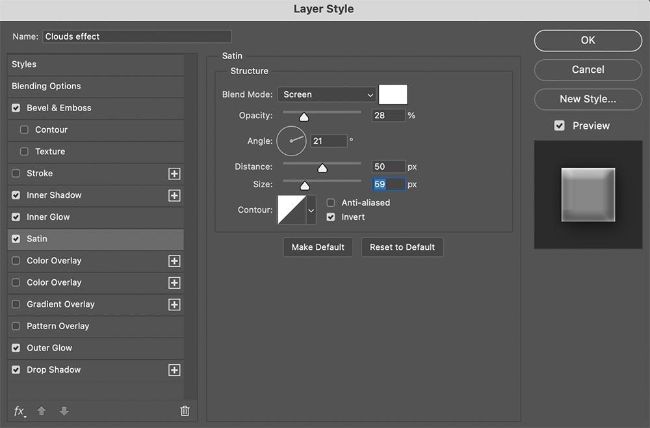
Task: Add another Stroke effect with plus icon
Action: pos(174,173)
